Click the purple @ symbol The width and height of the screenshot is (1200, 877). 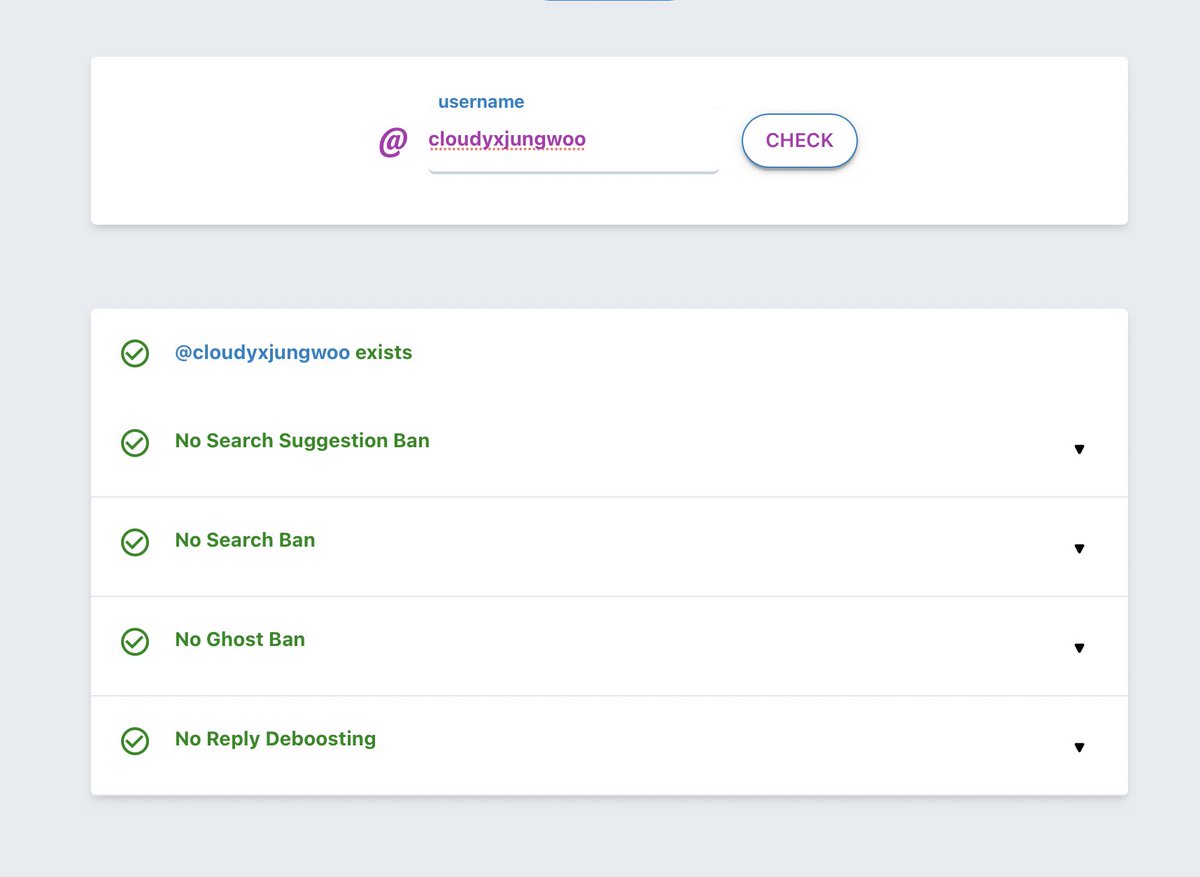click(393, 142)
